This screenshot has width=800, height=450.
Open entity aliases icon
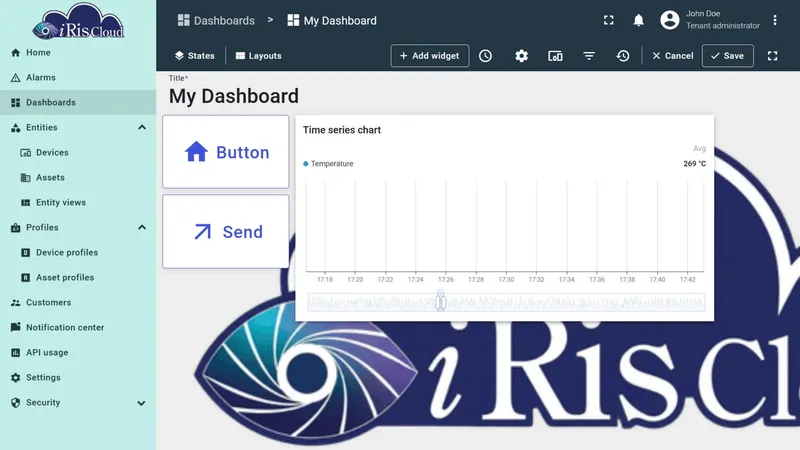tap(555, 56)
